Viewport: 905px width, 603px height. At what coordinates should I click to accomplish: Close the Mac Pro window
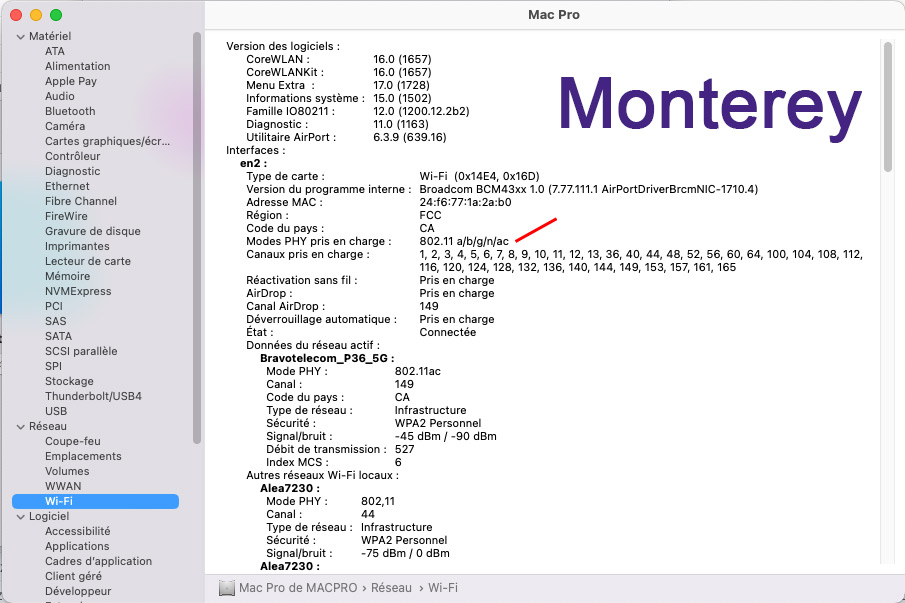tap(16, 15)
